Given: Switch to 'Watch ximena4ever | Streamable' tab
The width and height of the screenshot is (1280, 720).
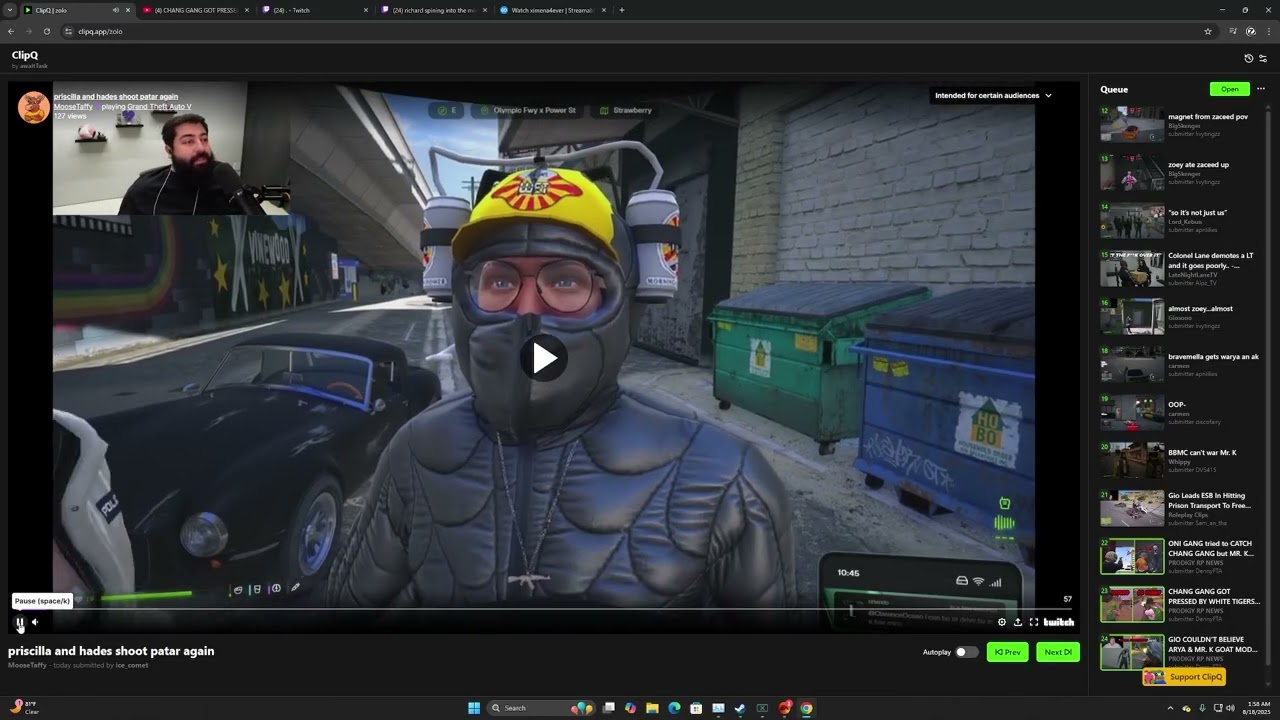Looking at the screenshot, I should tap(553, 10).
